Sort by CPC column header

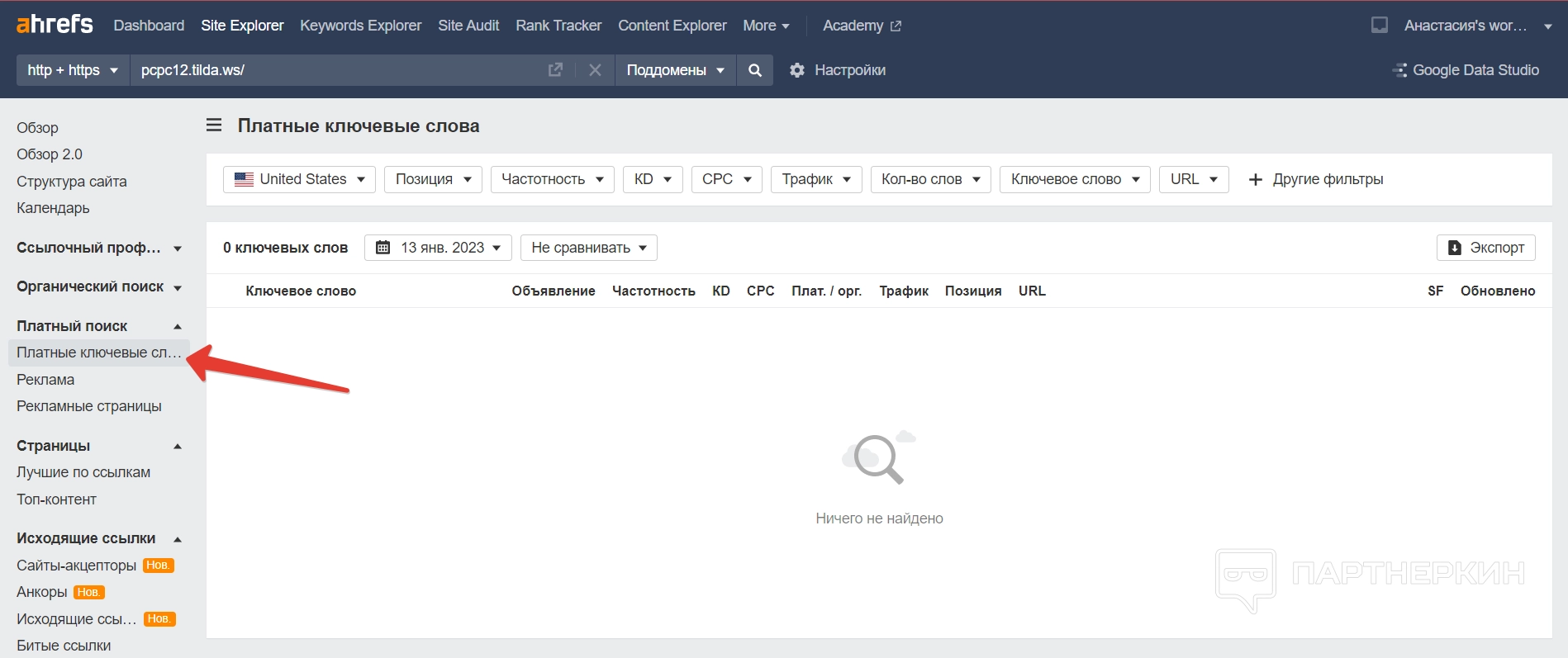pos(761,291)
